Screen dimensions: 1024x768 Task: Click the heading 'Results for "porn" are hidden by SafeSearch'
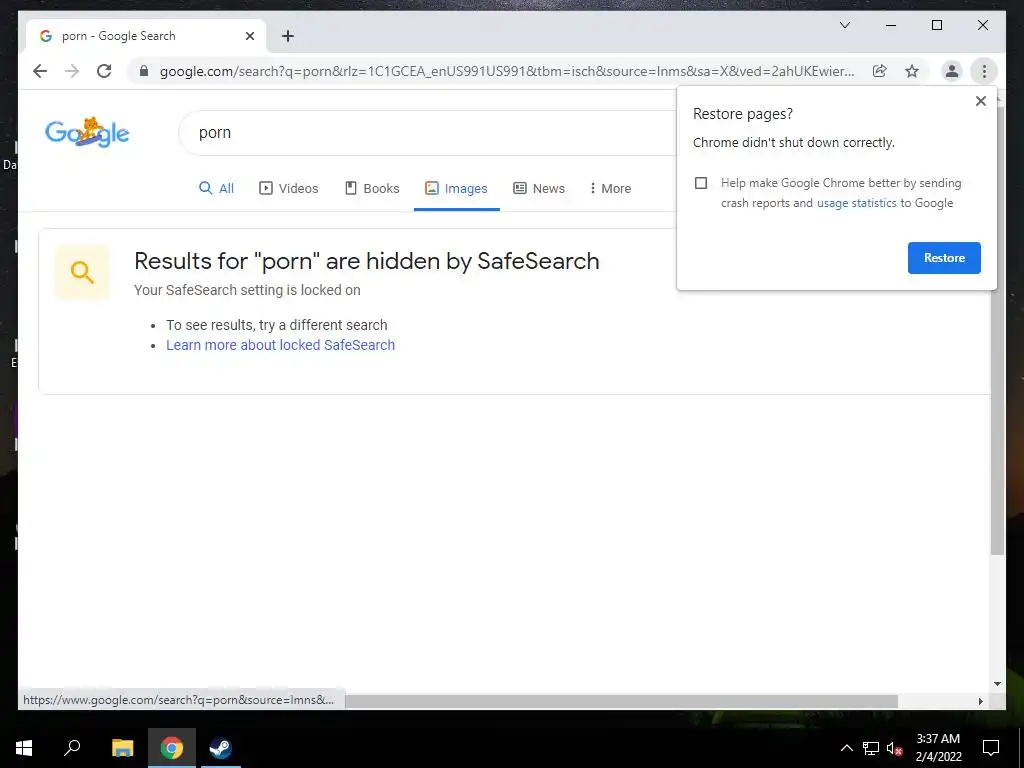pos(366,261)
